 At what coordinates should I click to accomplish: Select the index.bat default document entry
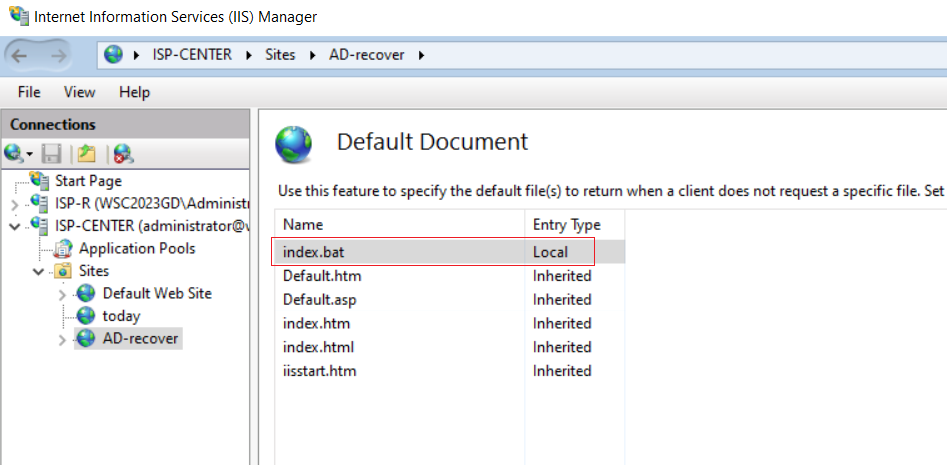pyautogui.click(x=449, y=252)
